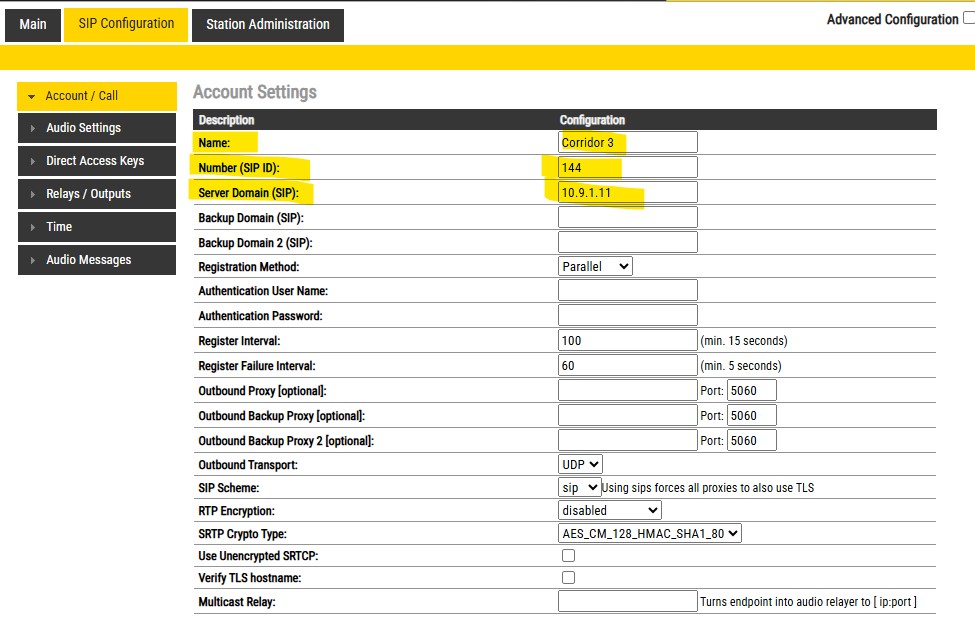975x622 pixels.
Task: Expand the Audio Settings sidebar item
Action: click(x=97, y=128)
